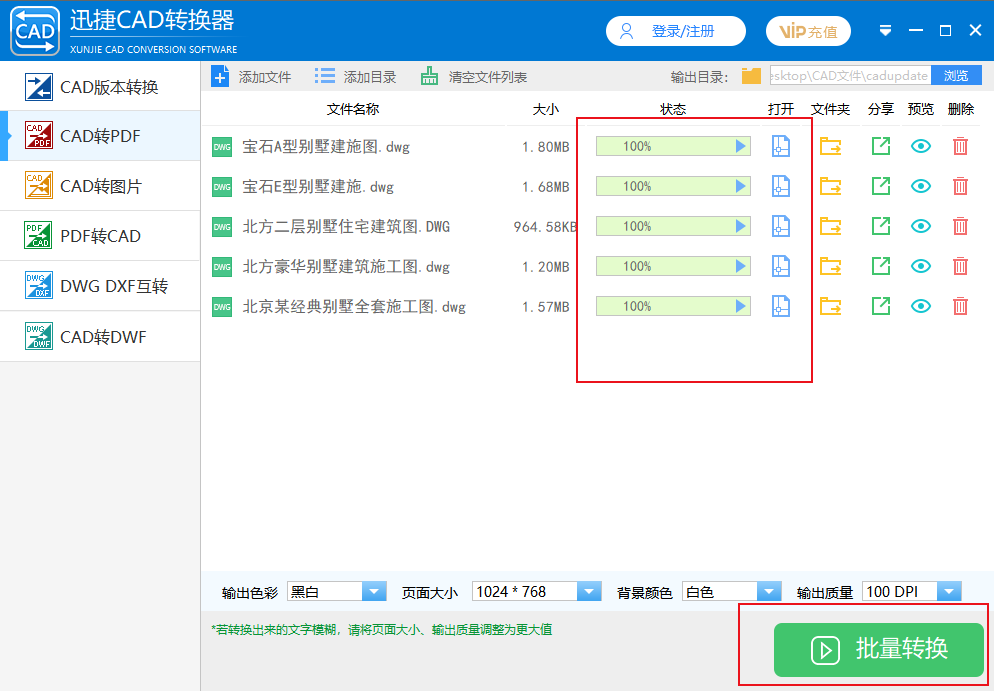The width and height of the screenshot is (994, 691).
Task: Select file name 宝石E型别墅建施.dwg
Action: (318, 187)
